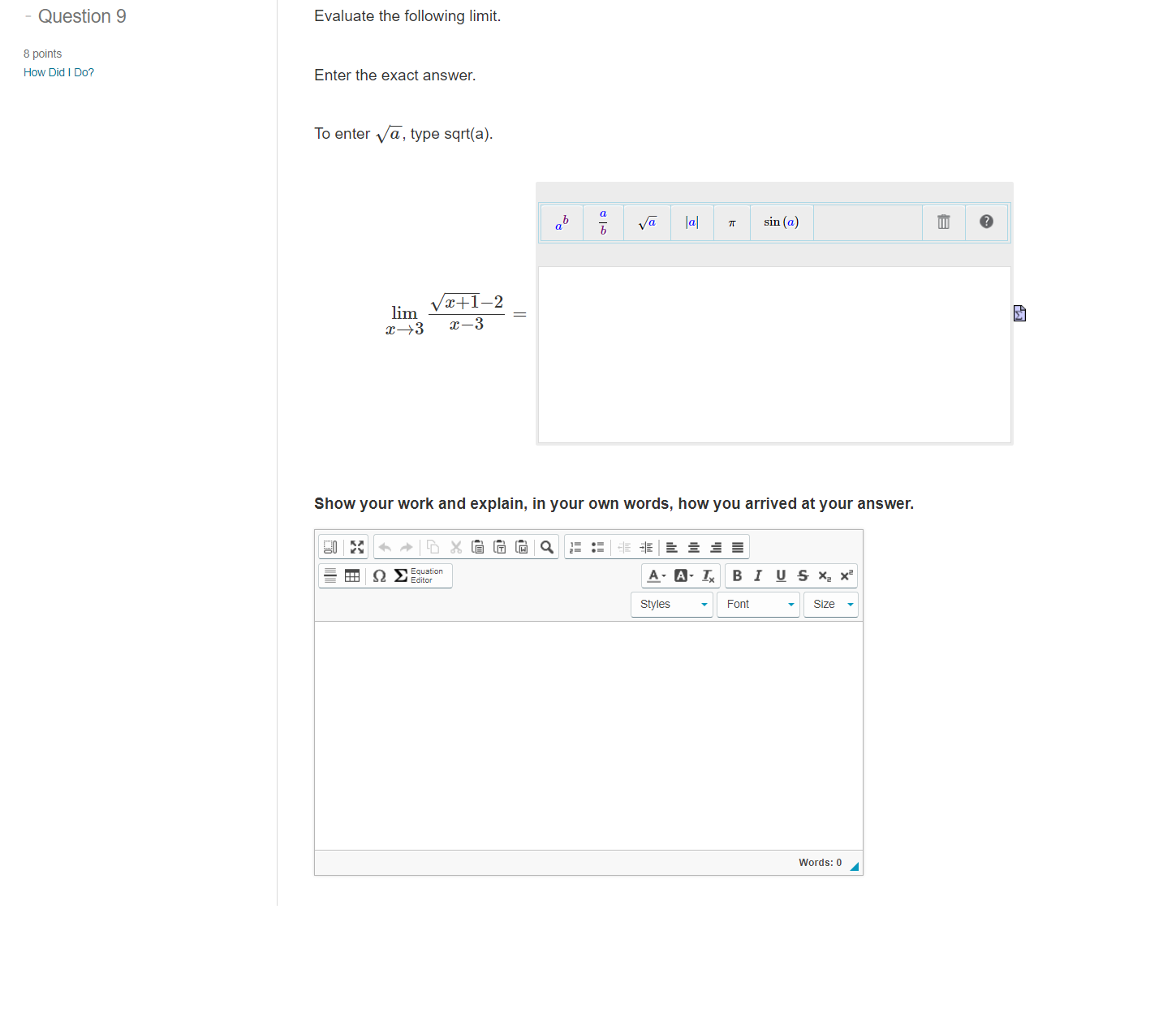Viewport: 1176px width, 1034px height.
Task: Clear the equation with the trash icon
Action: [x=943, y=222]
